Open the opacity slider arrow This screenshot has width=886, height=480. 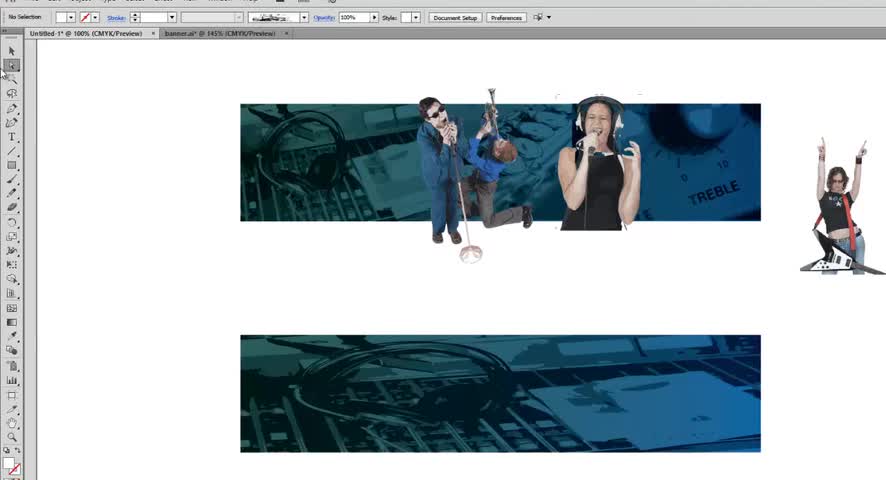(373, 18)
